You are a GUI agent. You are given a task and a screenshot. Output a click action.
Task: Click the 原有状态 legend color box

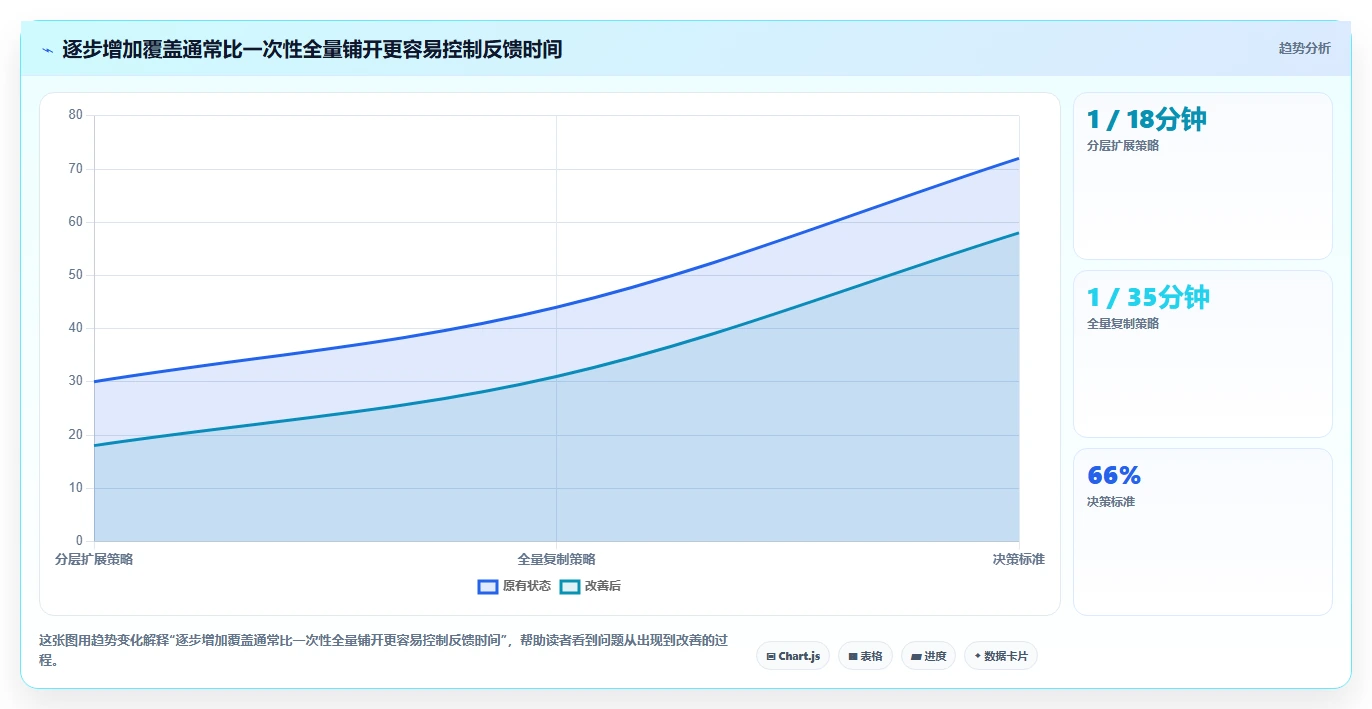(488, 586)
